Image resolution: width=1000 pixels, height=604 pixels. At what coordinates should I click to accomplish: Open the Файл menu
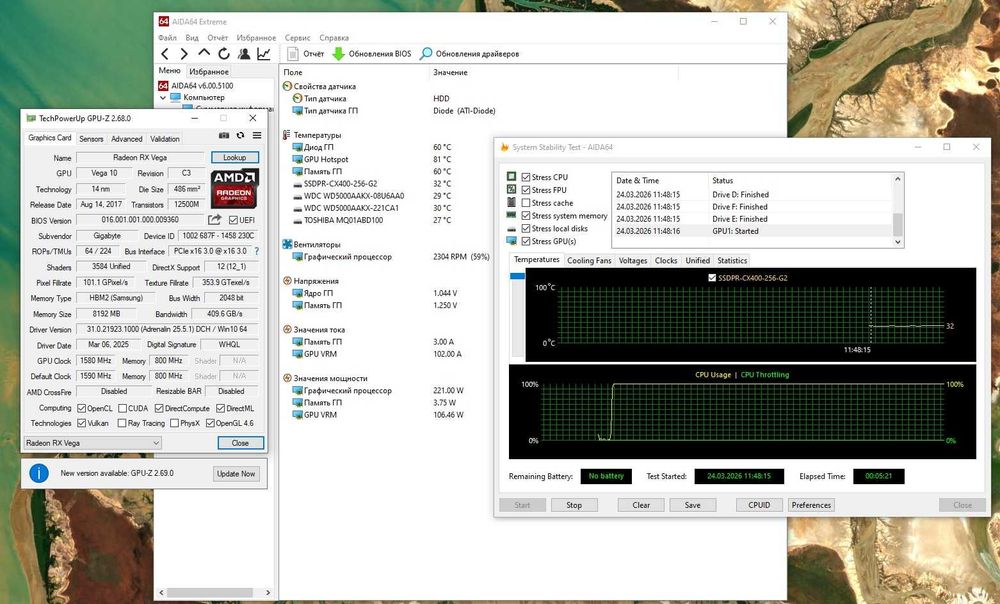point(167,38)
